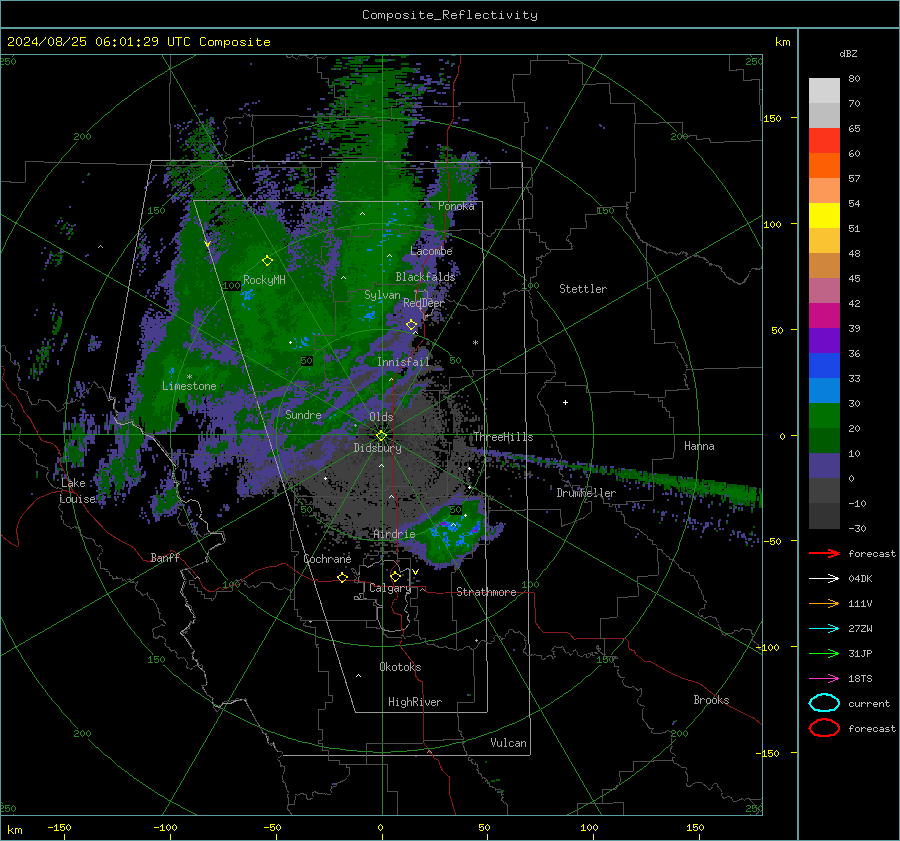Click the Calgary city label

click(x=390, y=588)
